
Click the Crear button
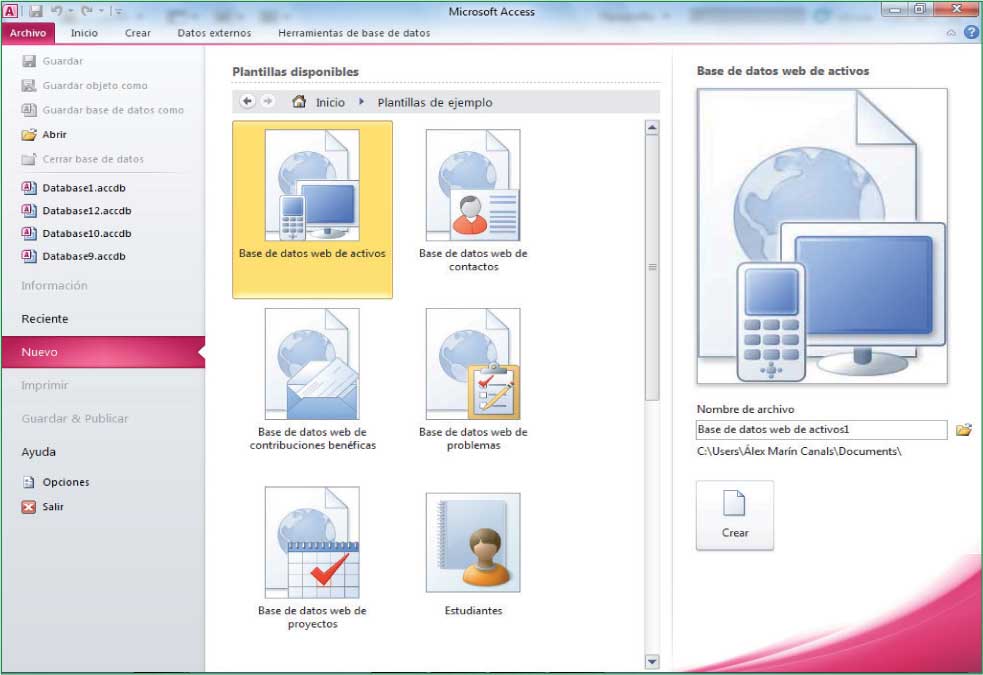click(735, 515)
